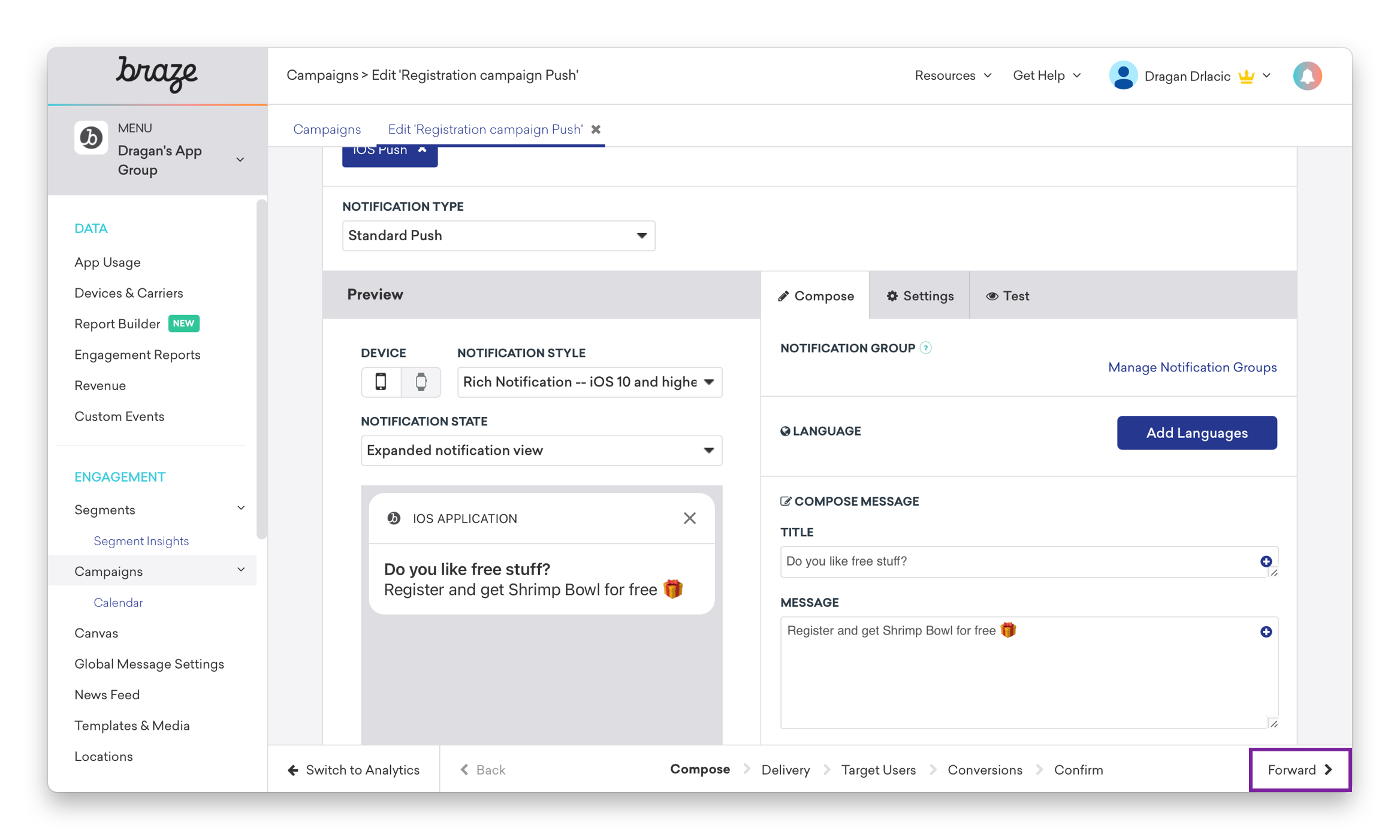Switch to the Test tab
Screen dimensions: 1400x840
(1008, 296)
